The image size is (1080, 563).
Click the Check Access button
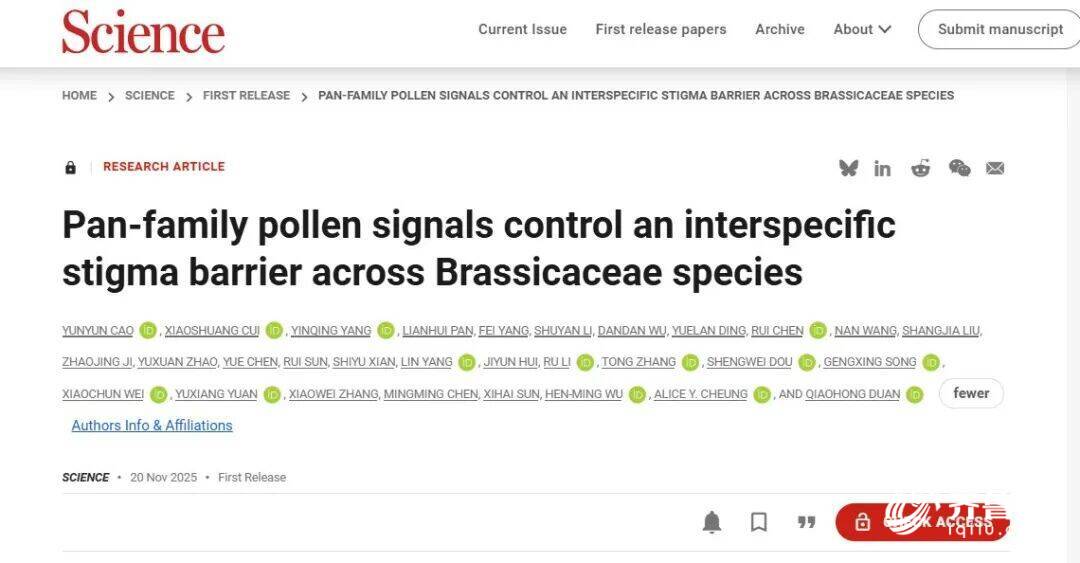click(922, 521)
